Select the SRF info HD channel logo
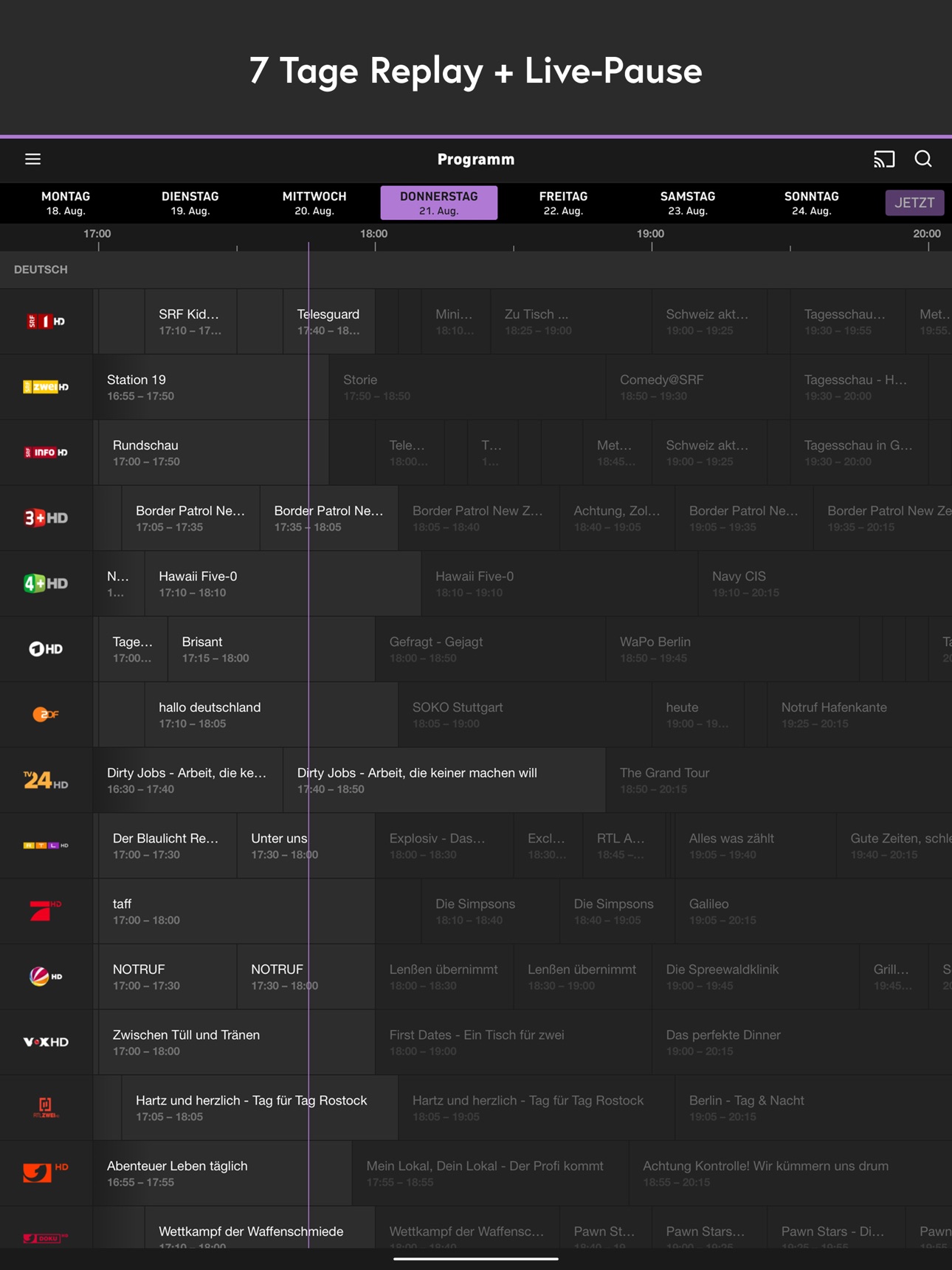Viewport: 952px width, 1270px height. coord(46,453)
